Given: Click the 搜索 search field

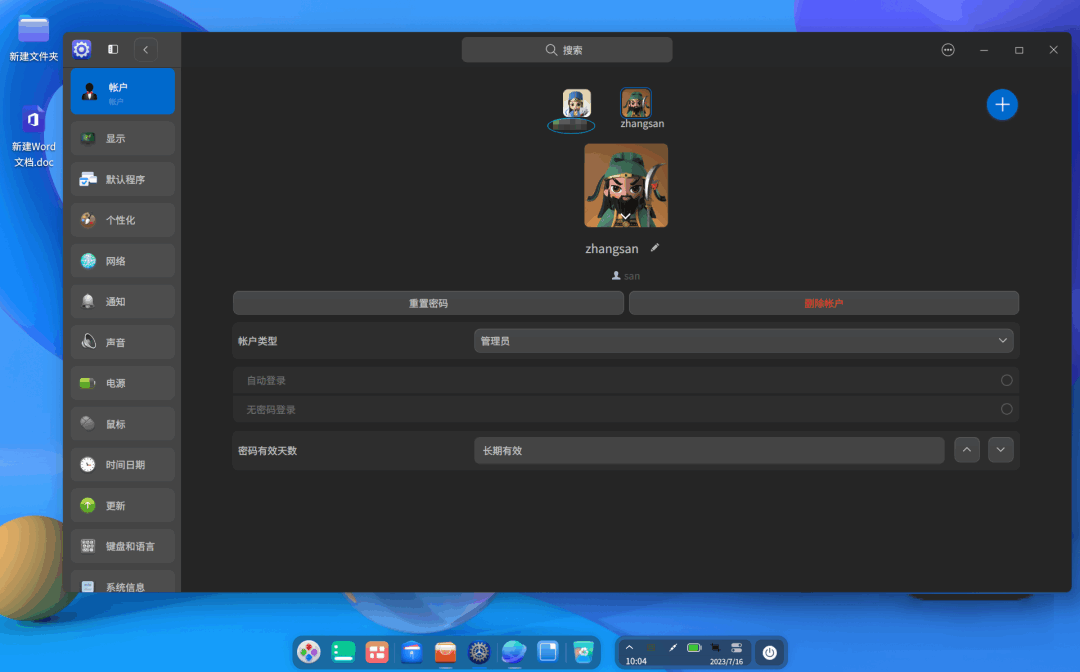Looking at the screenshot, I should pyautogui.click(x=567, y=50).
